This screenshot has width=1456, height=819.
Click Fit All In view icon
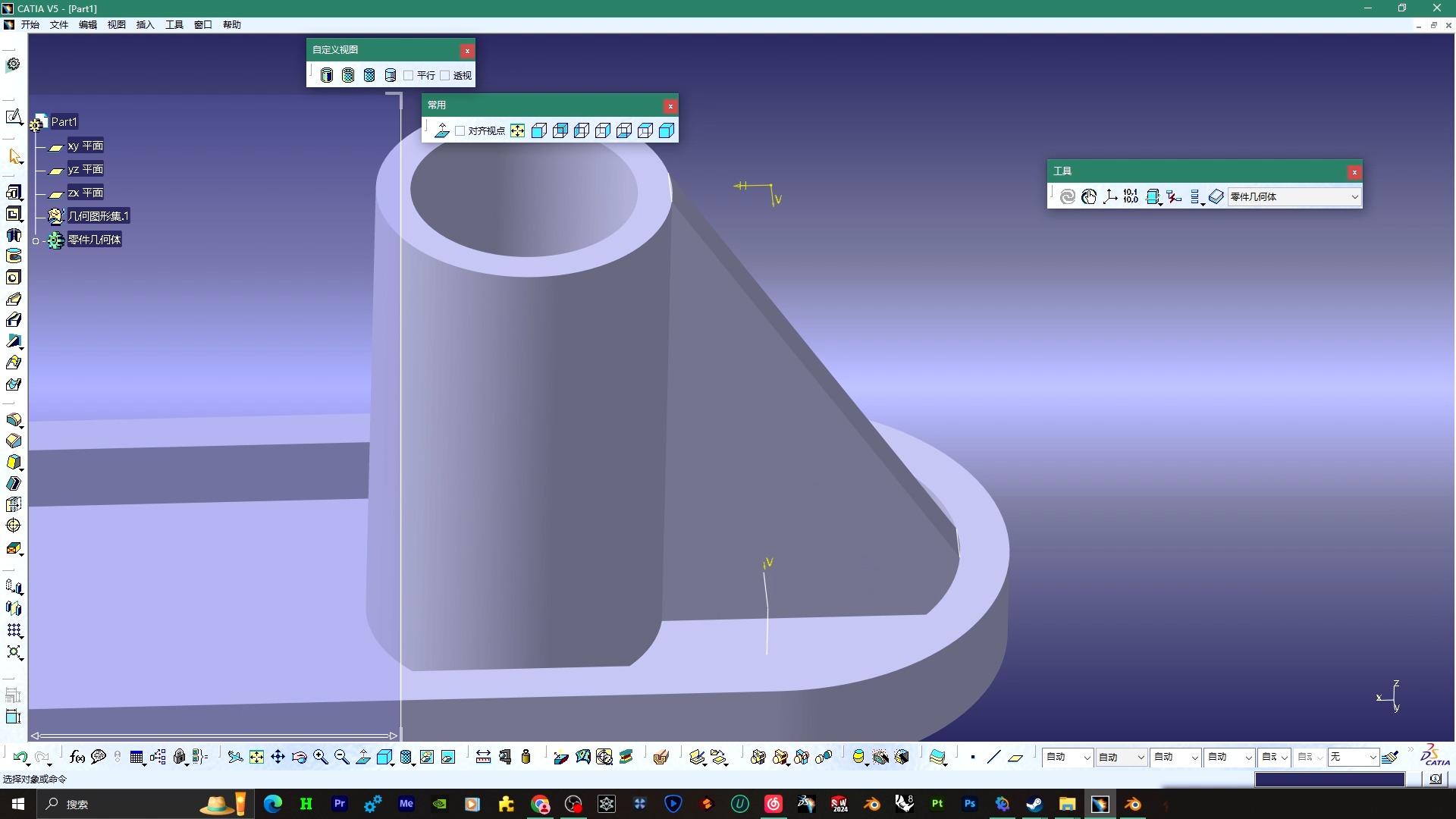click(x=256, y=757)
